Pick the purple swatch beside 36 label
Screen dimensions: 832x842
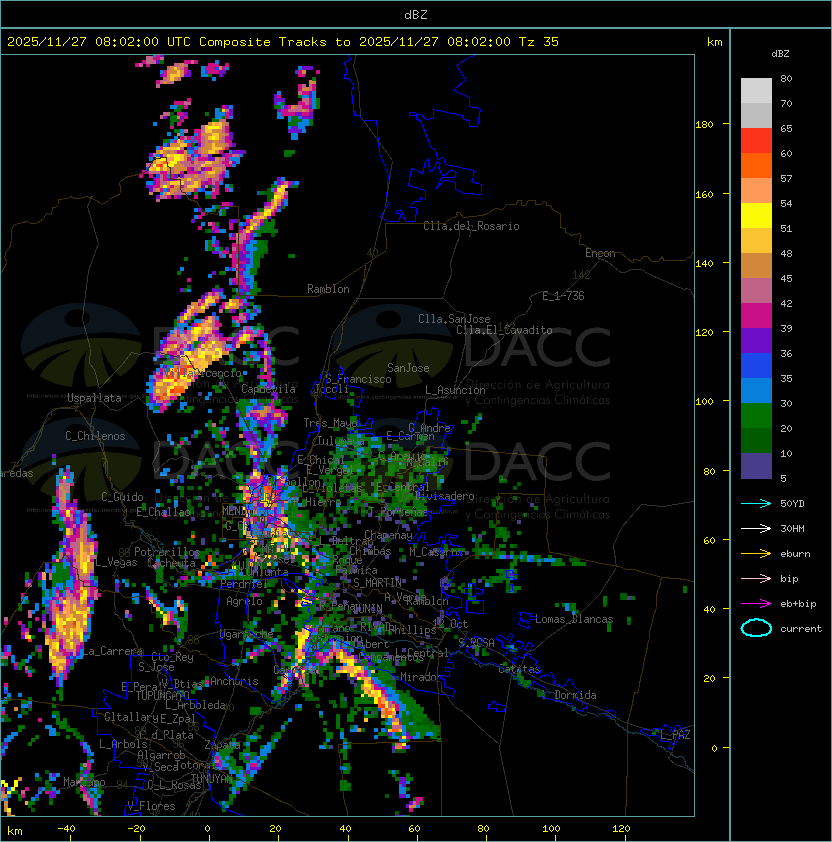tap(756, 340)
